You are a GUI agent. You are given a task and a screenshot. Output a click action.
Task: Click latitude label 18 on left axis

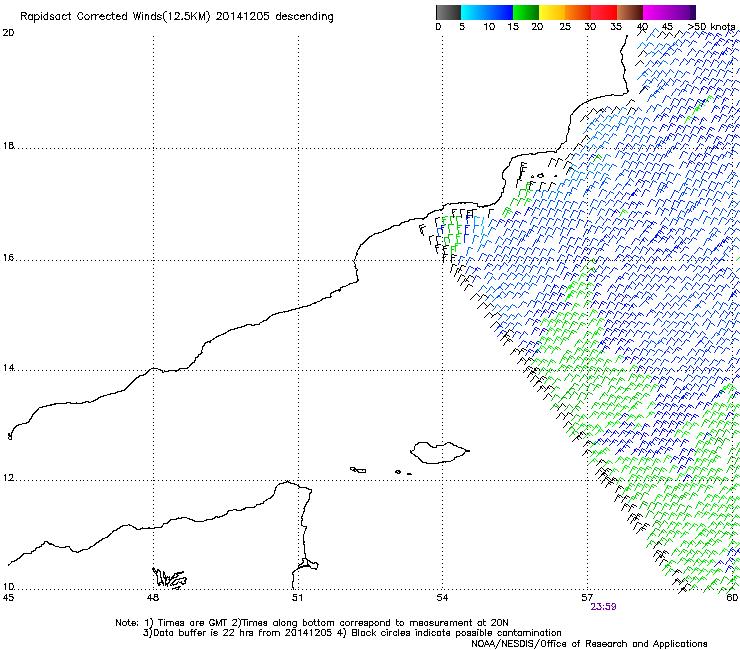pyautogui.click(x=8, y=146)
